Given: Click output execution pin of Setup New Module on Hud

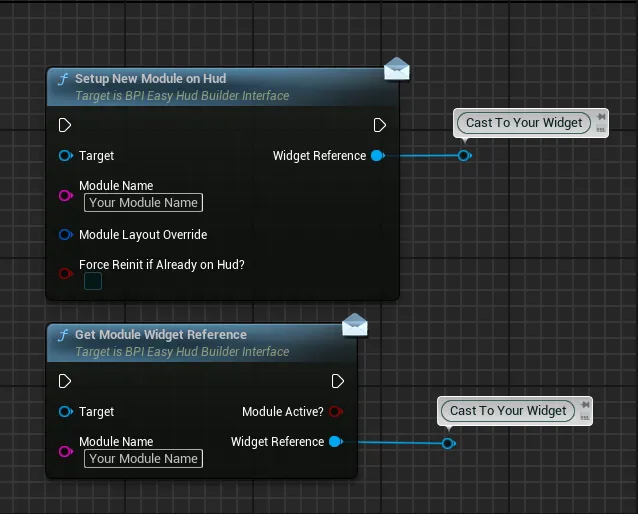Looking at the screenshot, I should click(380, 125).
